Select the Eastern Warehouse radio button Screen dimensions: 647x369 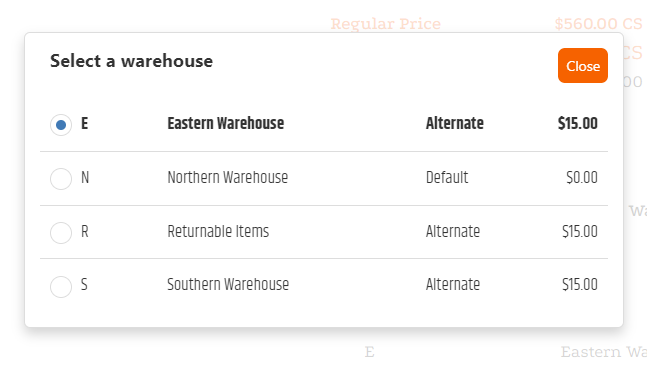click(x=61, y=125)
